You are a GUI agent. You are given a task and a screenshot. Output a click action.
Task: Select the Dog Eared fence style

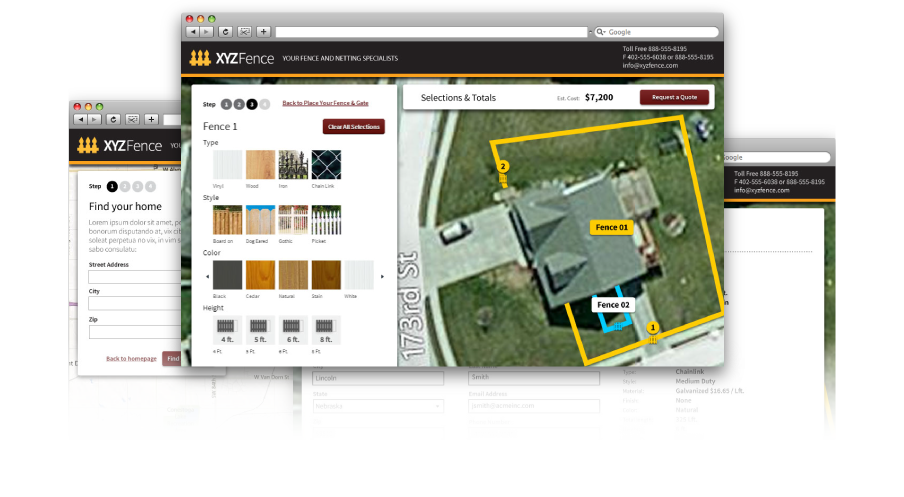pyautogui.click(x=260, y=220)
